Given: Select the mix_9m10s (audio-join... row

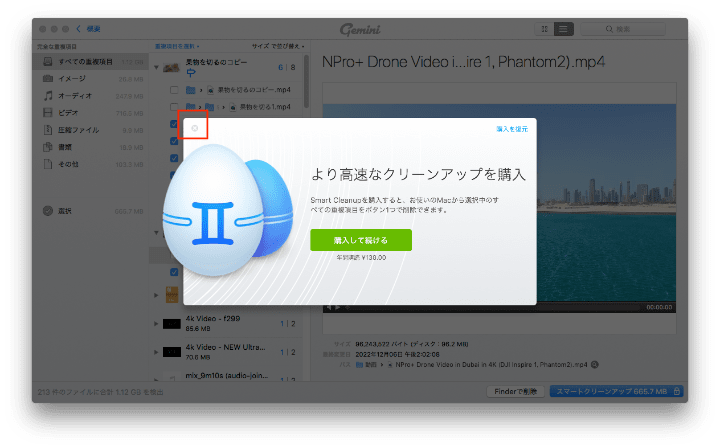Looking at the screenshot, I should pos(227,375).
